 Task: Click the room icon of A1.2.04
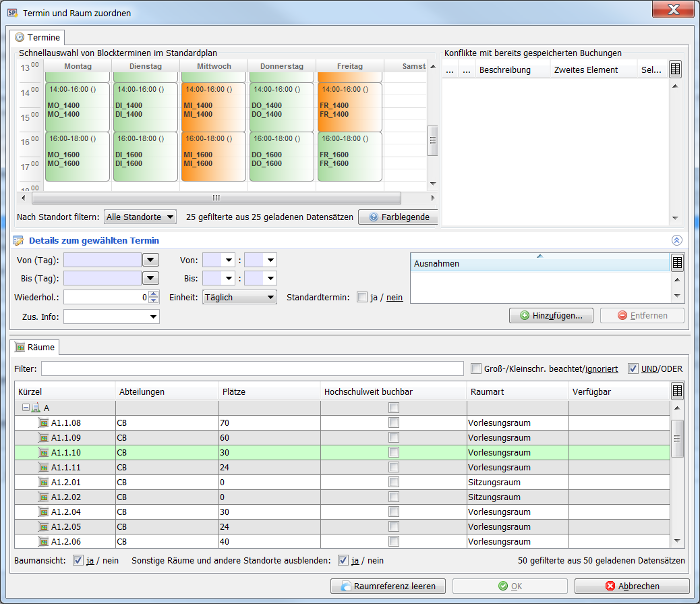(43, 512)
